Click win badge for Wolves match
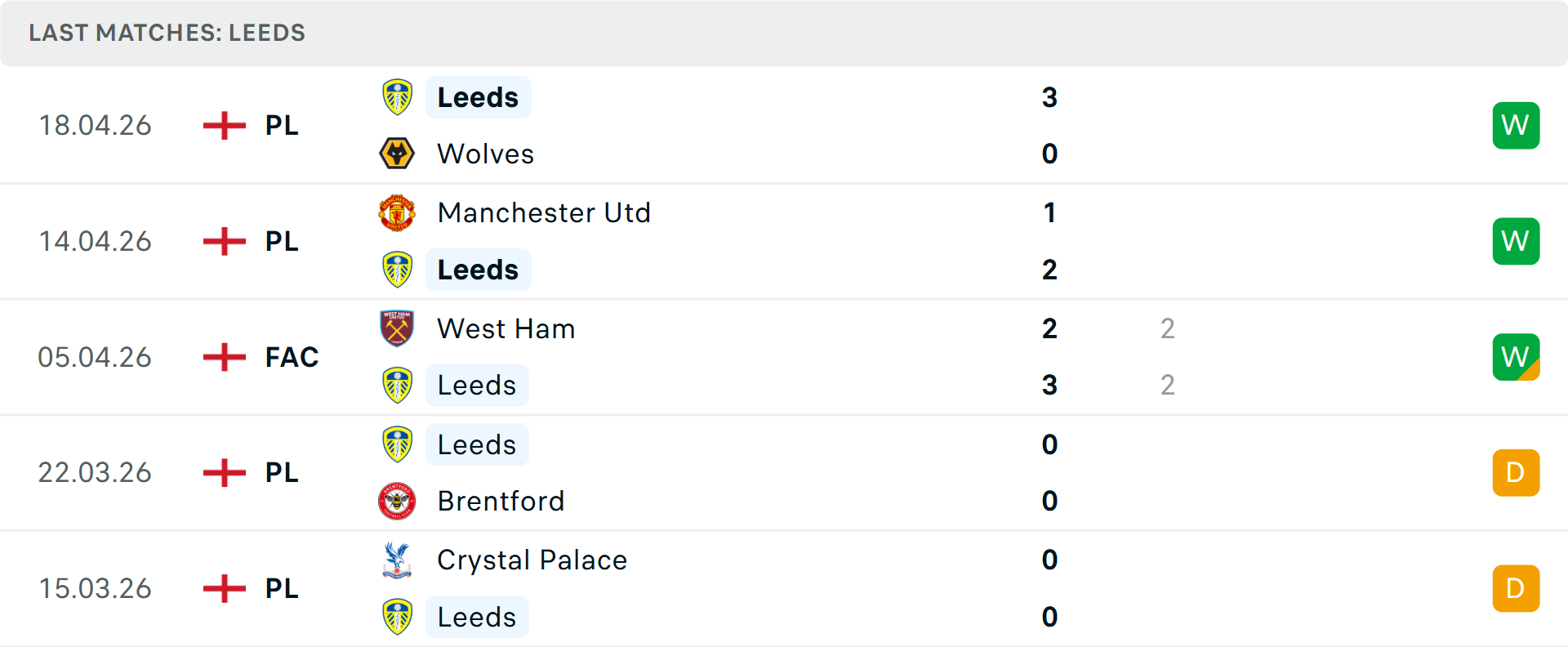 click(1516, 126)
